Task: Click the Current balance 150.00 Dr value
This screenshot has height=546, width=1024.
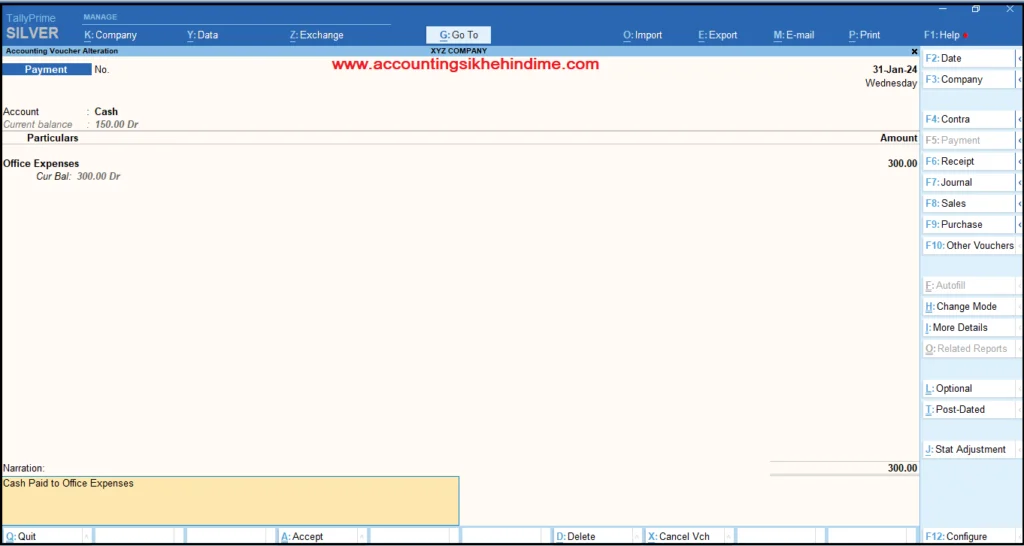Action: pyautogui.click(x=116, y=125)
